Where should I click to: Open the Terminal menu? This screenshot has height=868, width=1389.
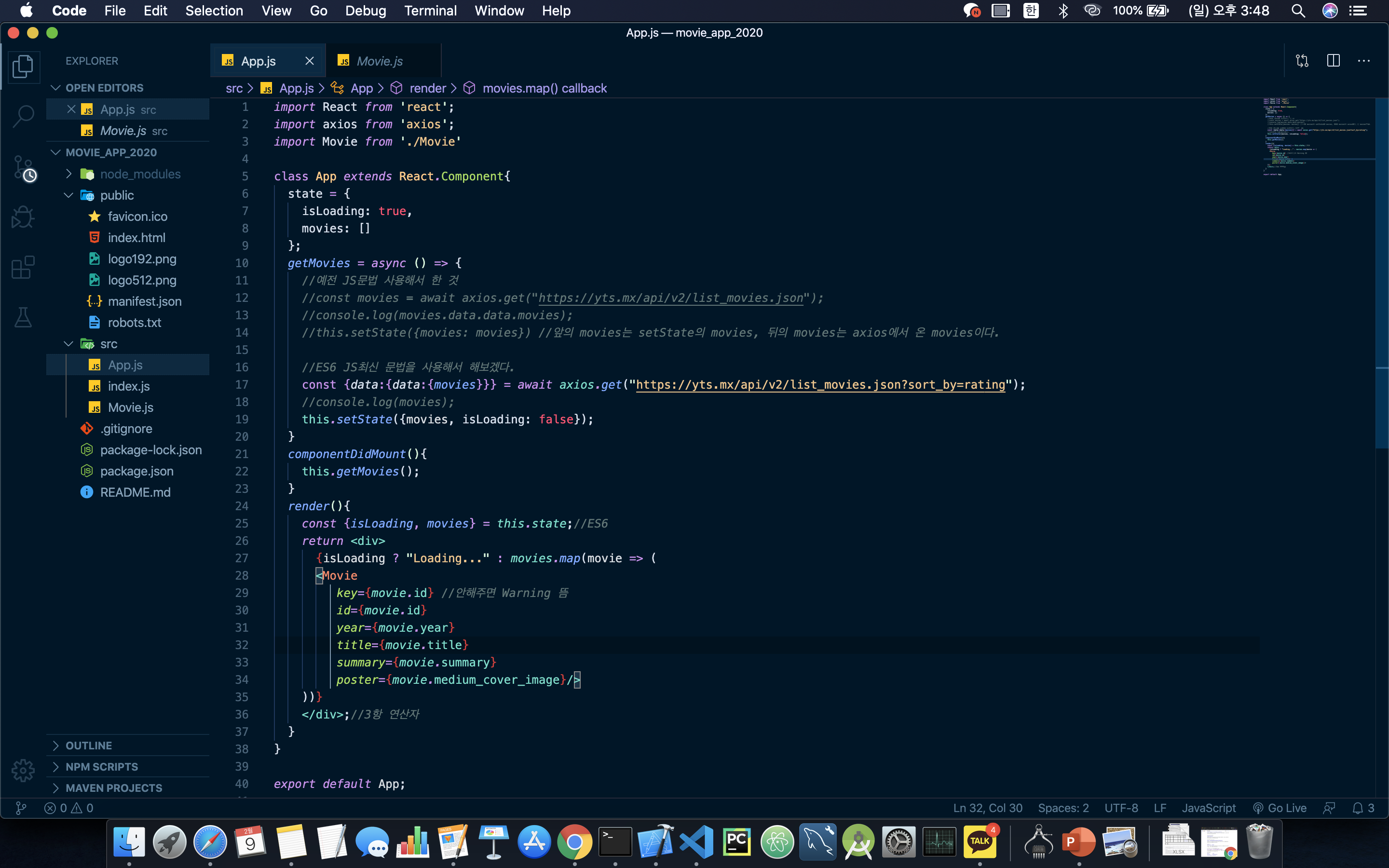point(430,11)
